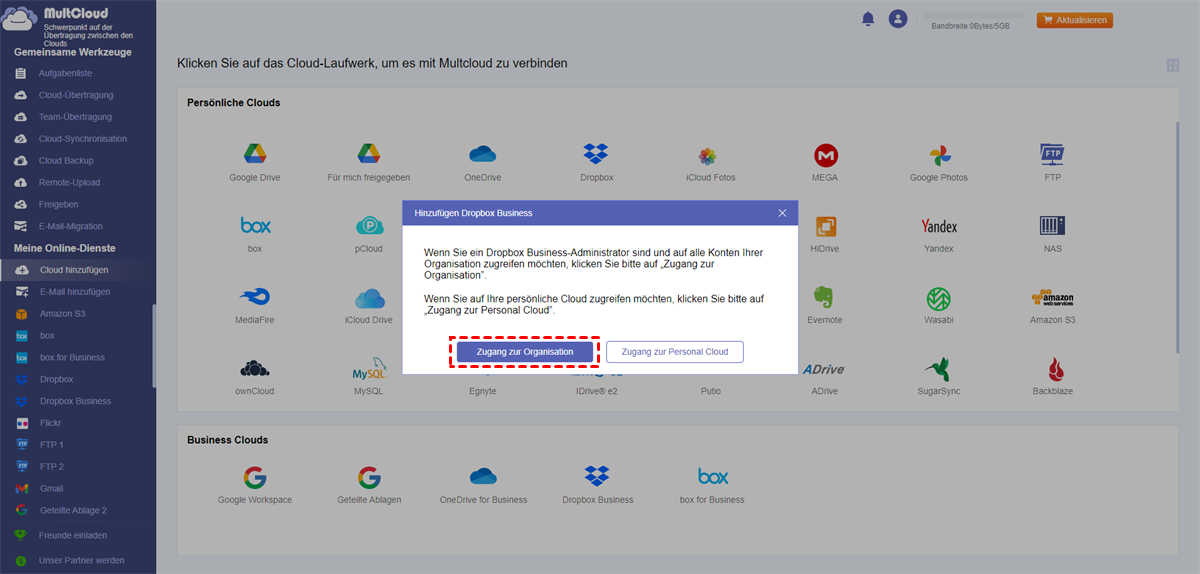The image size is (1200, 574).
Task: Close the 'Hinzufügen Dropbox Business' dialog
Action: [783, 213]
